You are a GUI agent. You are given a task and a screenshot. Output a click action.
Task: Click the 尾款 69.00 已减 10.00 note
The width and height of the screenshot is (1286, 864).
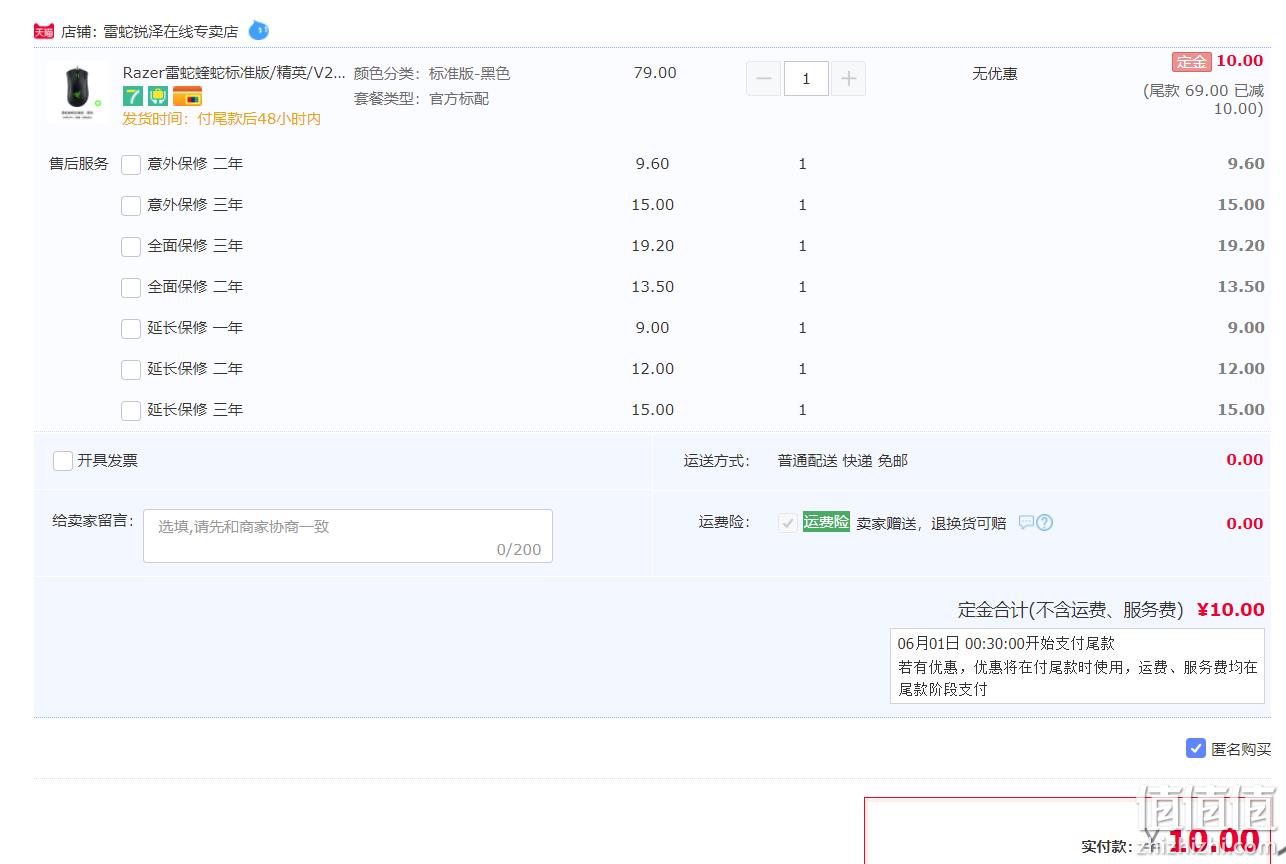pyautogui.click(x=1204, y=99)
